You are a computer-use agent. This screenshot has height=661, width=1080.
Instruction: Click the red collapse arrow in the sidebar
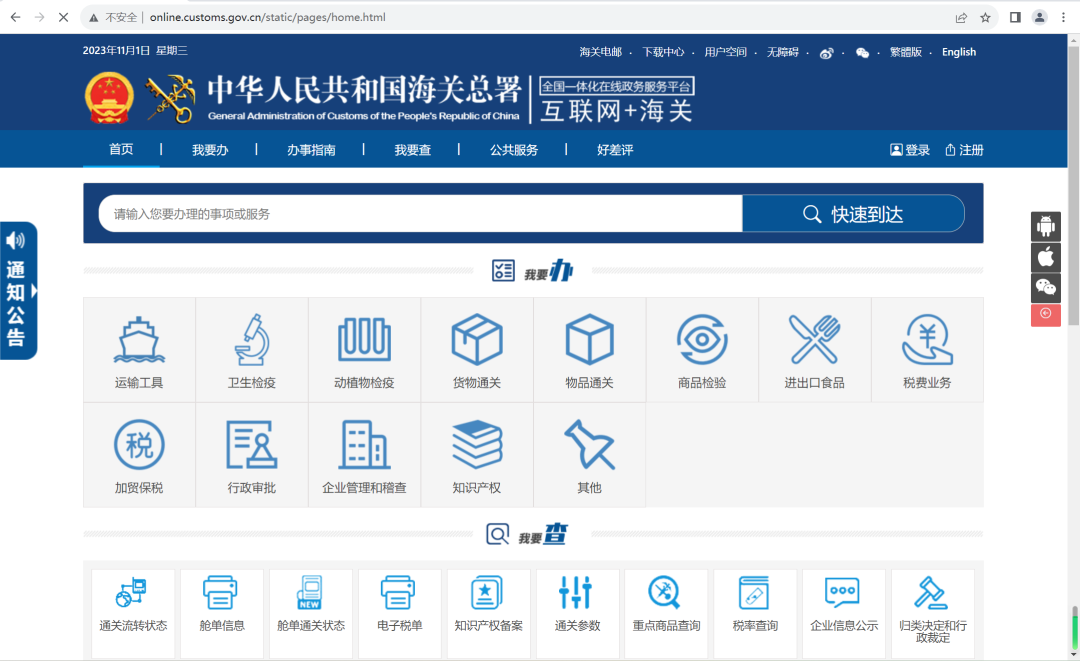coord(1046,315)
